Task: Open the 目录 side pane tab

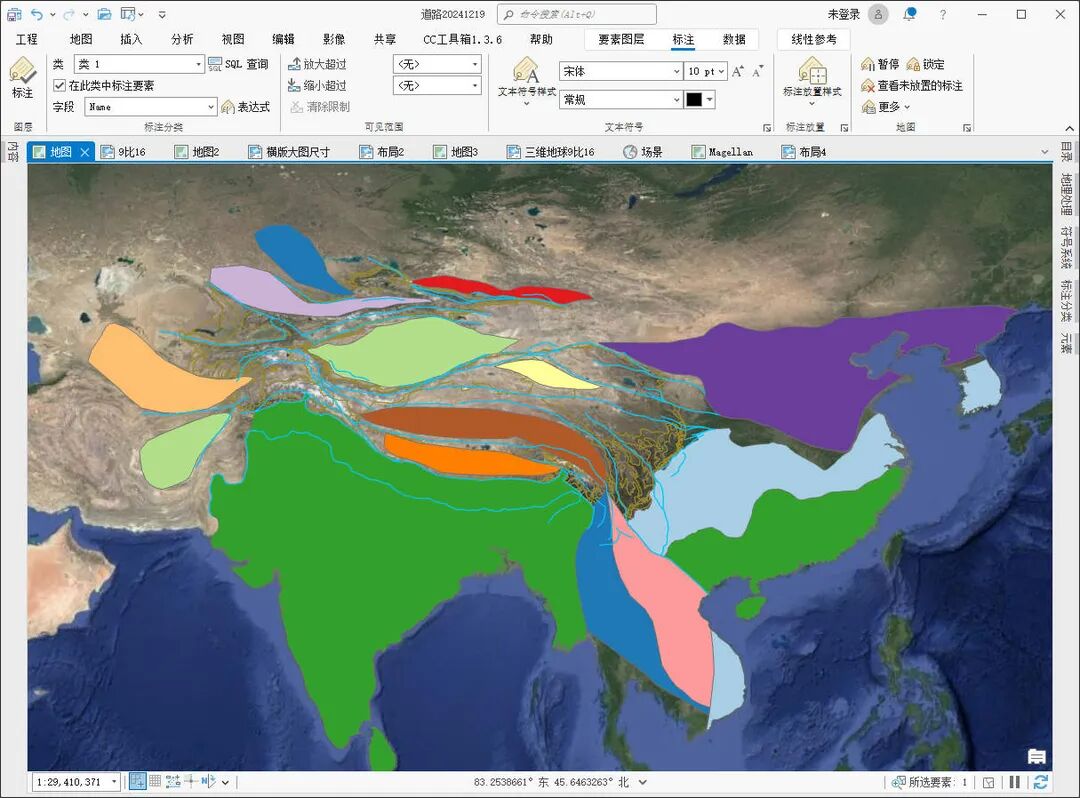Action: tap(1066, 152)
